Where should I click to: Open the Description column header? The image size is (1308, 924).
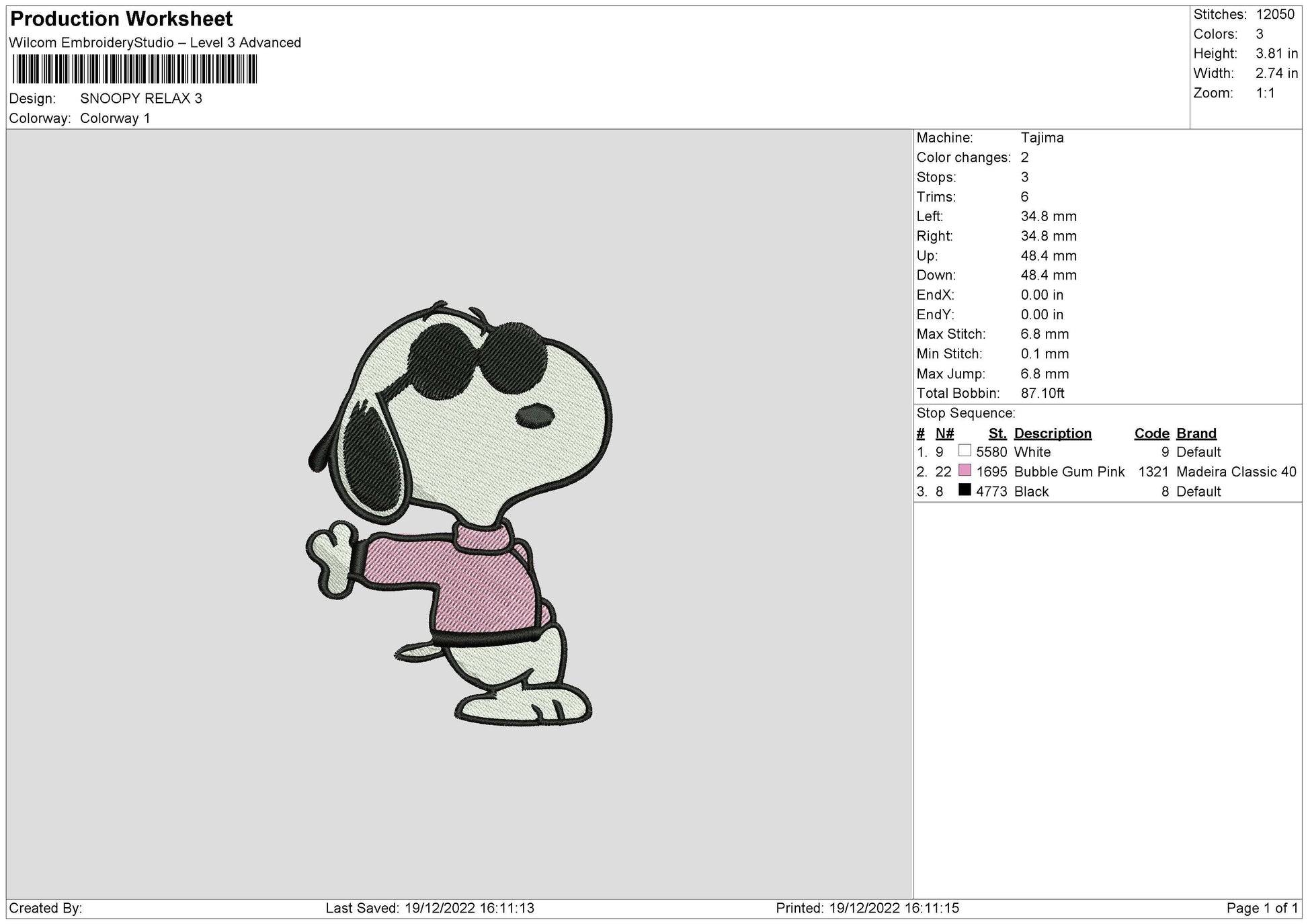click(1053, 433)
